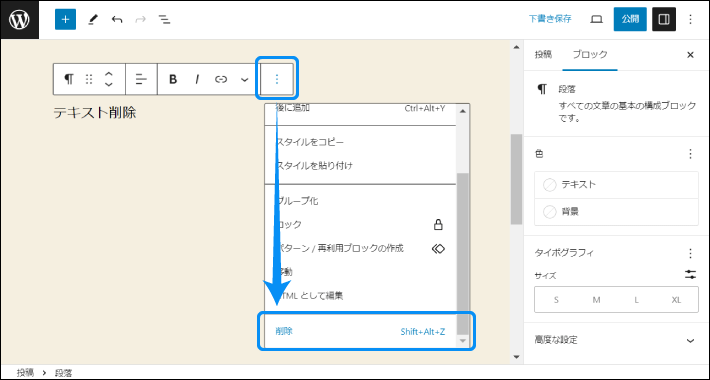Viewport: 710px width, 380px height.
Task: Click the 公開 publish button
Action: tap(630, 19)
